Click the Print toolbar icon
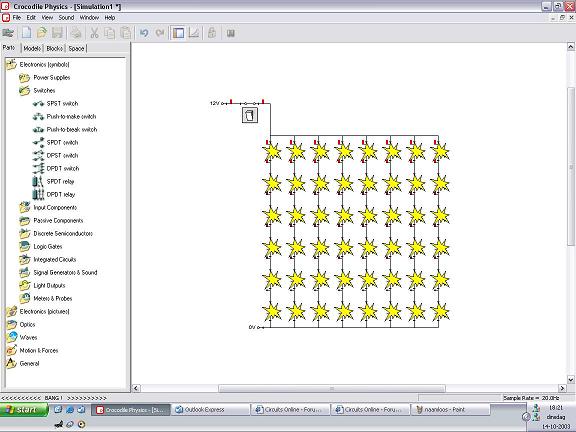 point(76,33)
